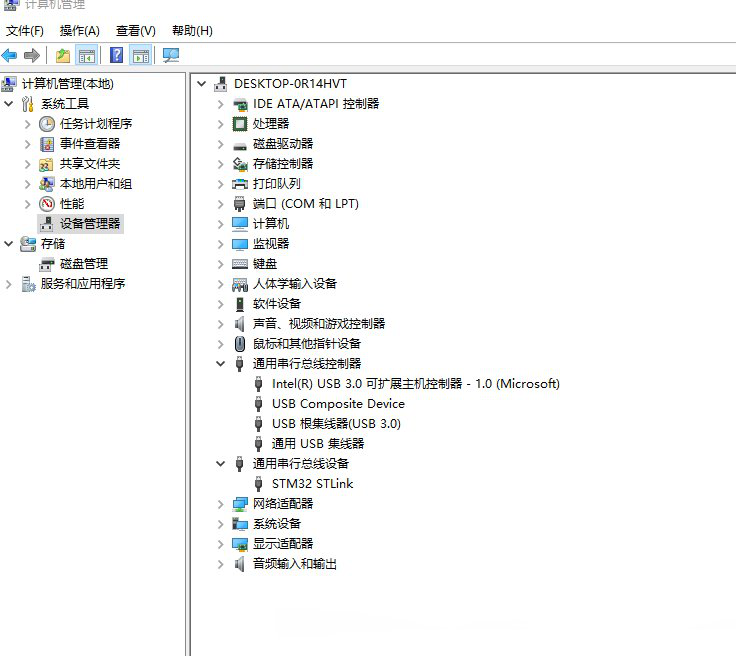The width and height of the screenshot is (736, 656).
Task: Toggle the Show/Hide Console Tree toolbar icon
Action: click(86, 55)
